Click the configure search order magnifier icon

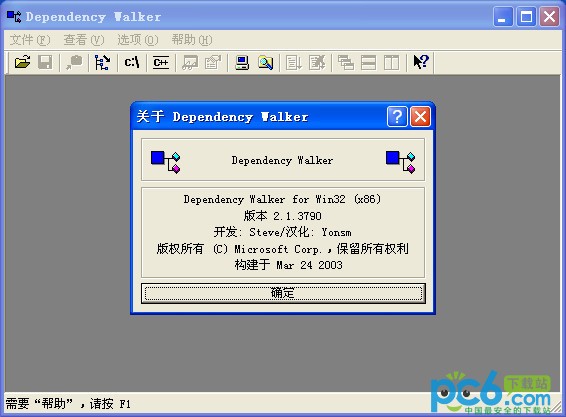265,62
